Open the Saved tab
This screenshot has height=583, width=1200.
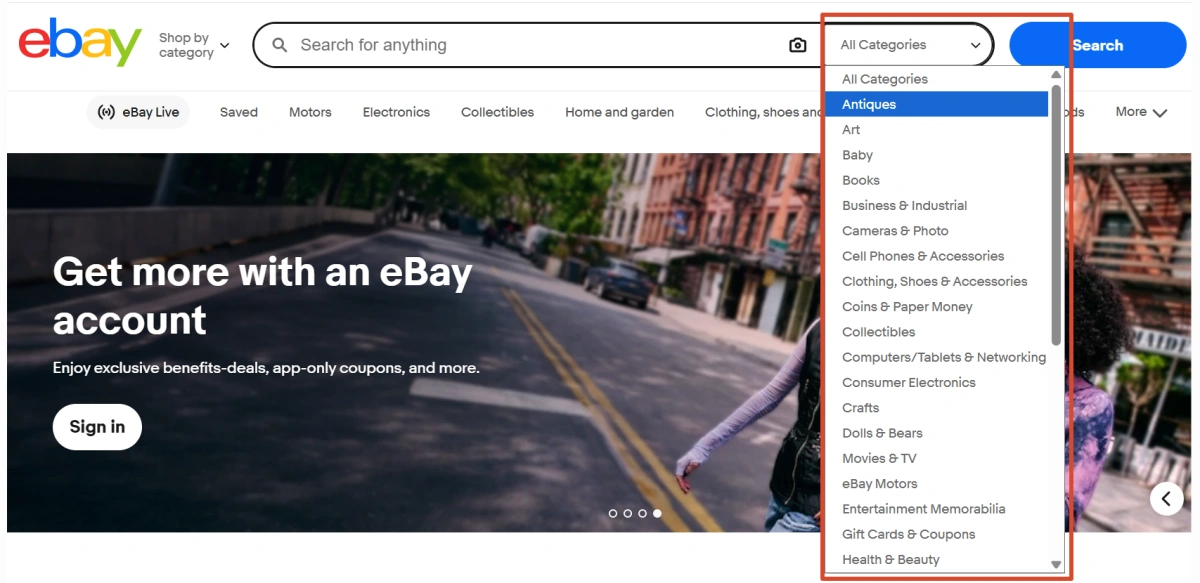coord(239,112)
